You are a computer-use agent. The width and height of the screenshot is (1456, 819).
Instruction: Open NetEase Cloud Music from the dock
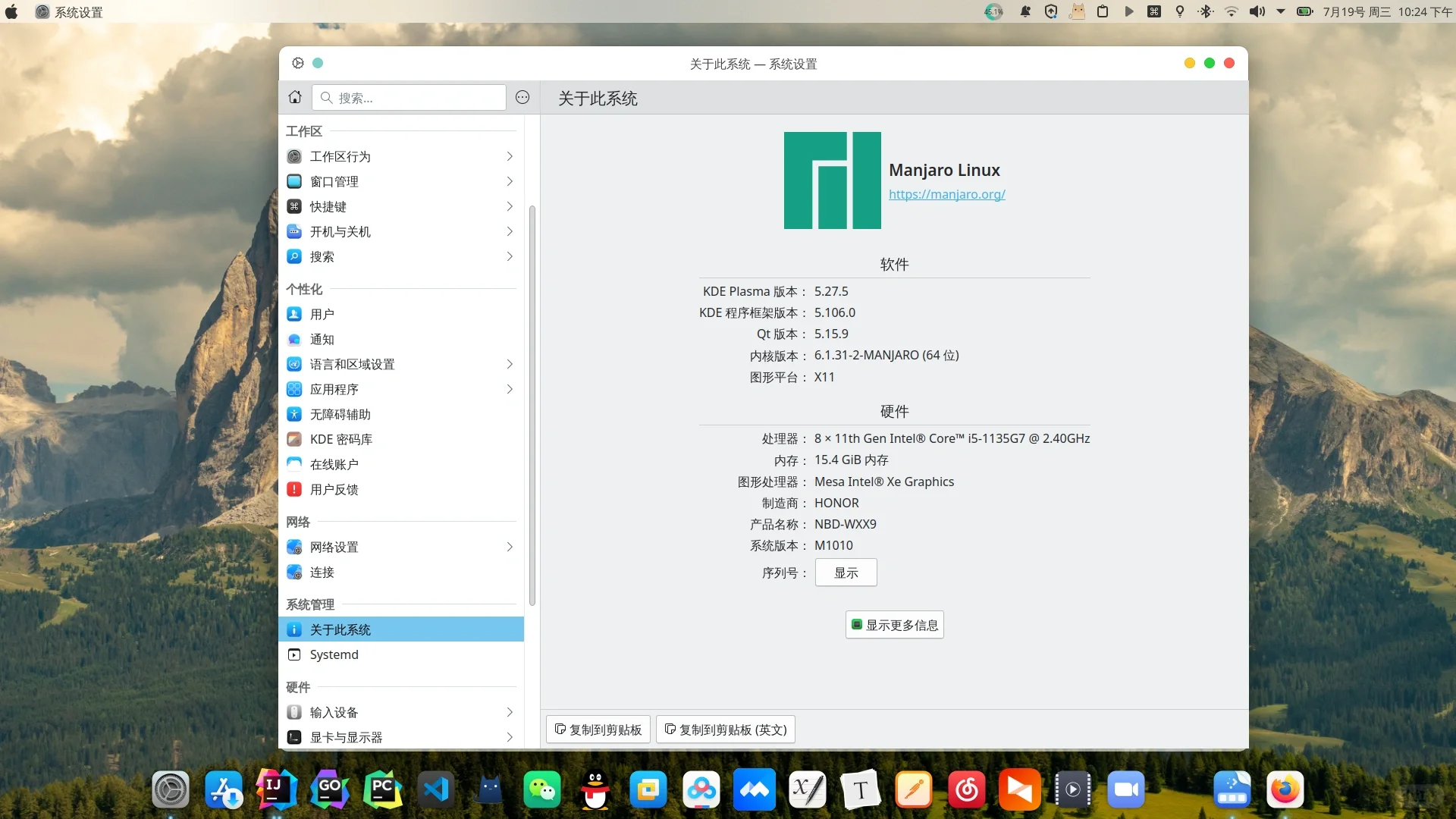coord(966,789)
